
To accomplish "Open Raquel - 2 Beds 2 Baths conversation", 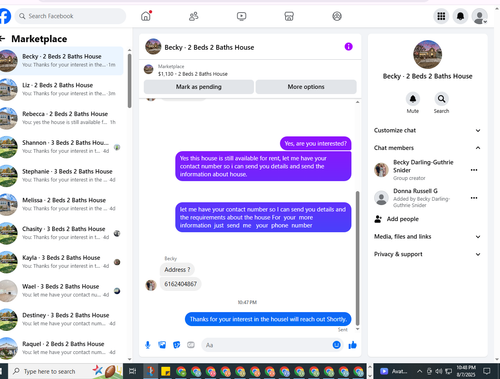I will point(62,348).
